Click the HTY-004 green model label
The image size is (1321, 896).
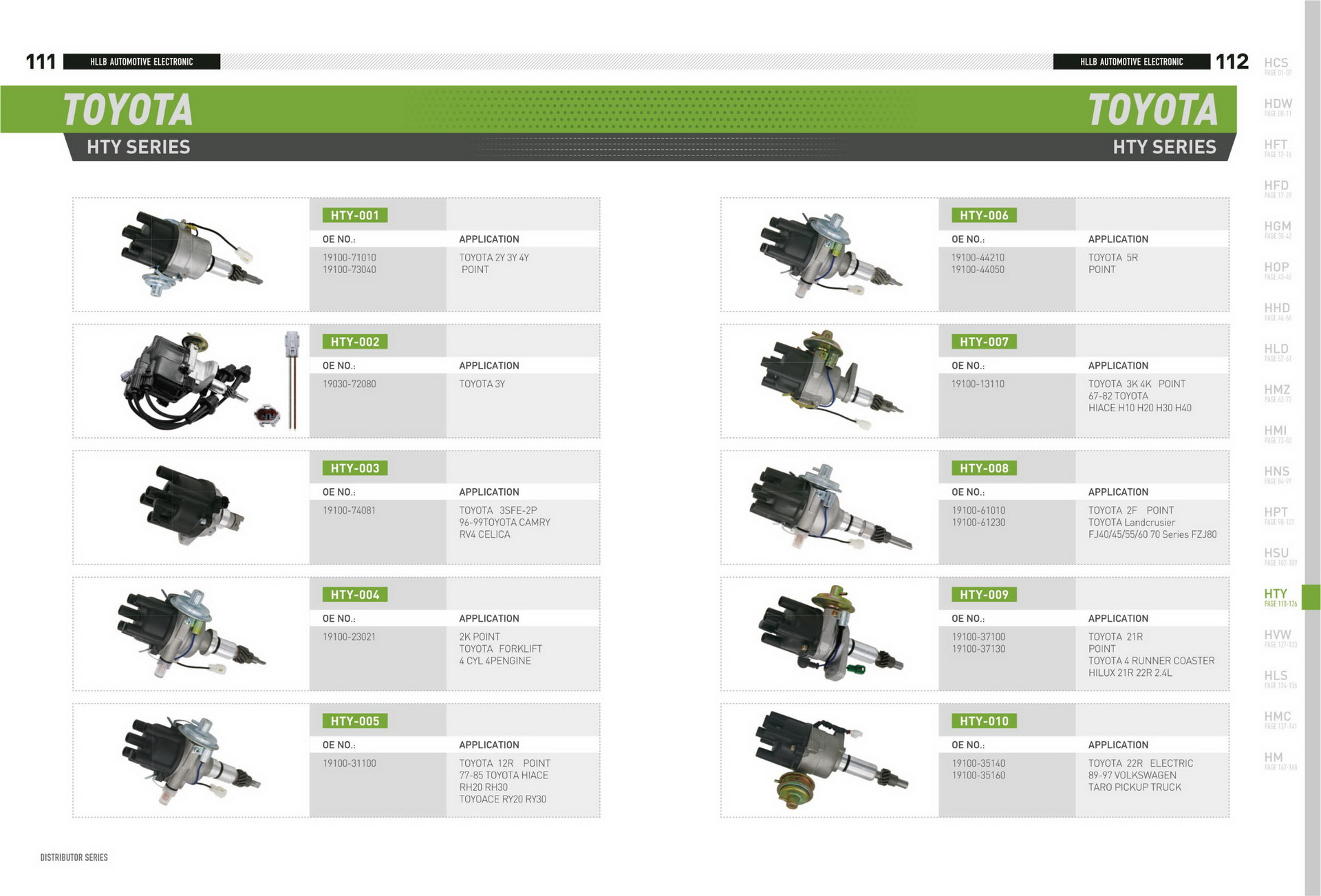pyautogui.click(x=354, y=595)
